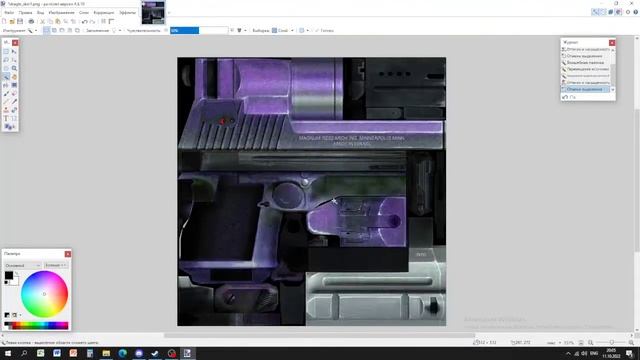This screenshot has height=360, width=640.
Task: Select the Paintbrush tool
Action: coord(6,93)
